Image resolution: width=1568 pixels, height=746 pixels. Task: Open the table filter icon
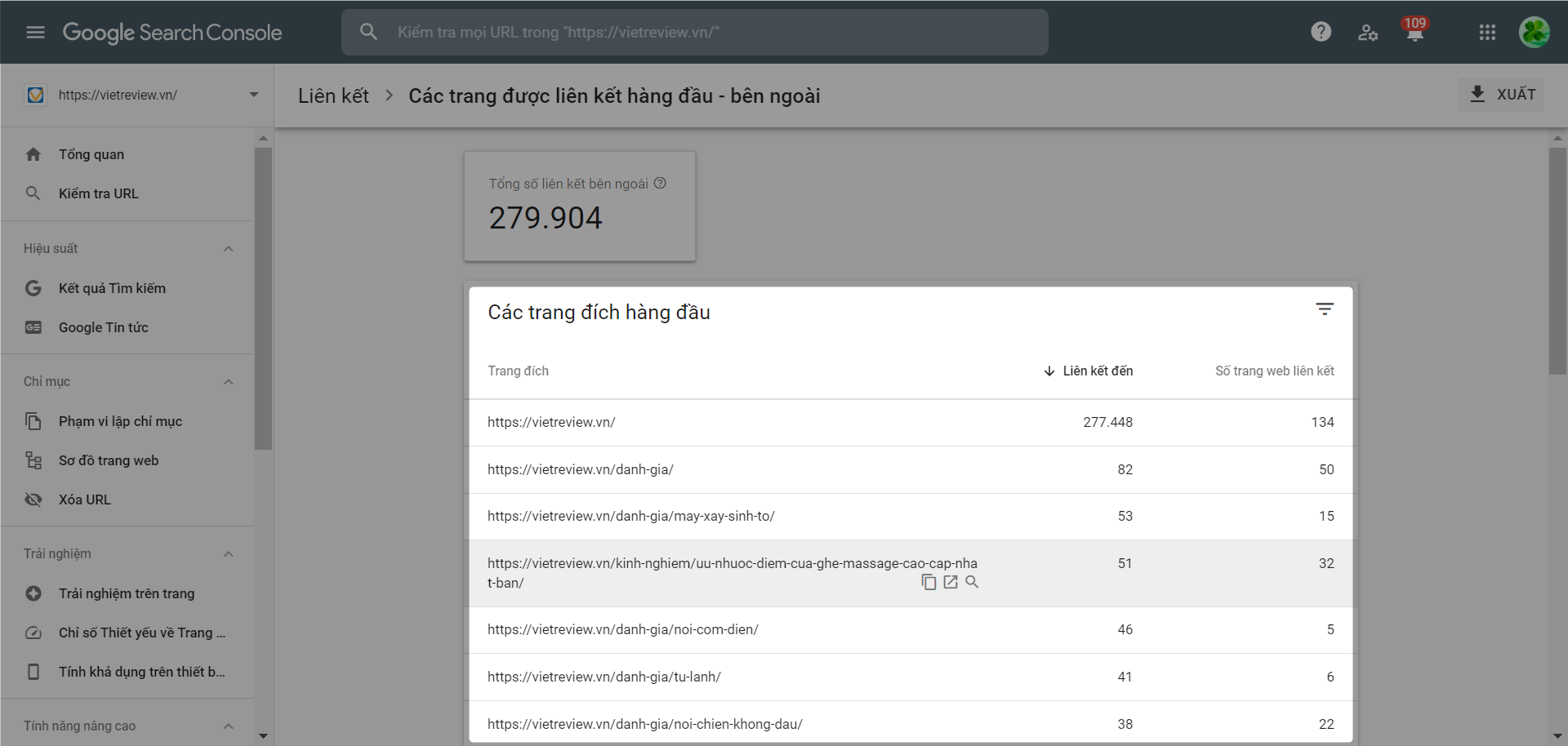(1325, 309)
